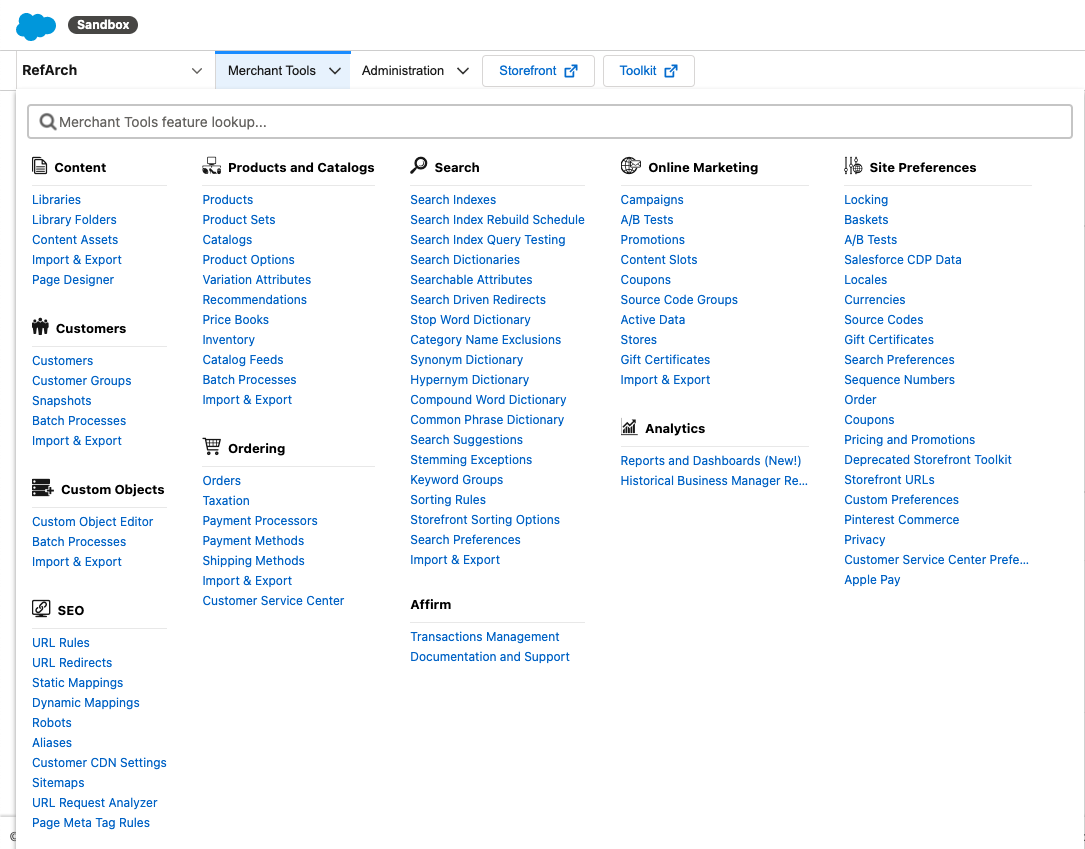Click the Customers group people icon
This screenshot has height=849, width=1085.
tap(40, 327)
